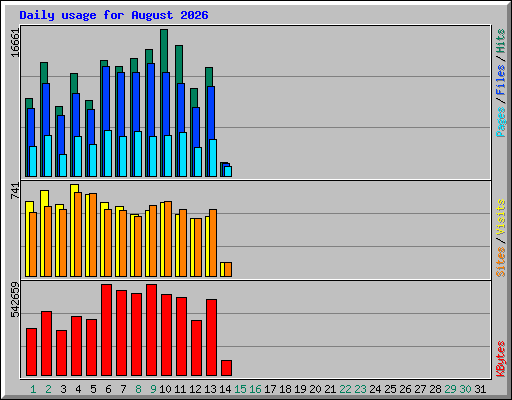
Task: Click day 7 on the x-axis
Action: pyautogui.click(x=123, y=389)
